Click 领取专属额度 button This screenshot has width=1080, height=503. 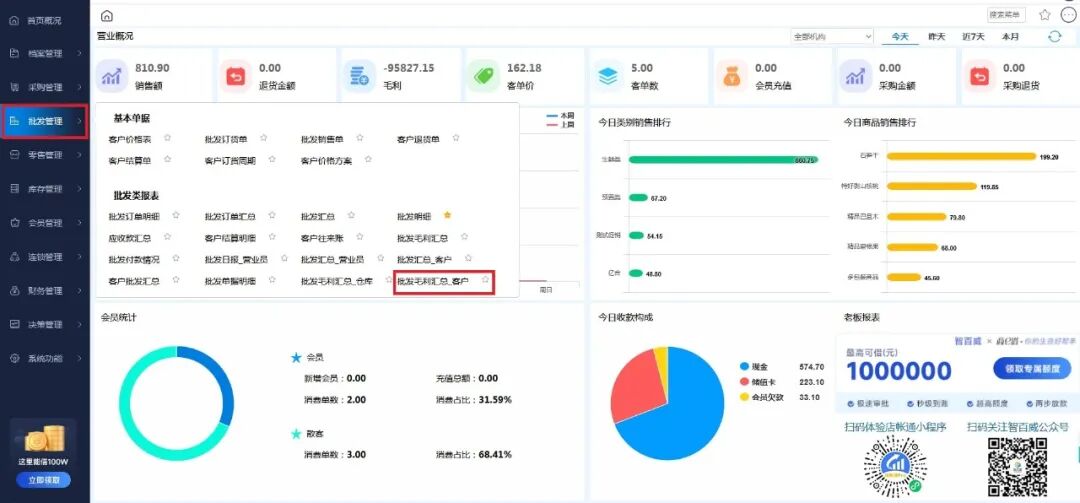[x=1032, y=369]
